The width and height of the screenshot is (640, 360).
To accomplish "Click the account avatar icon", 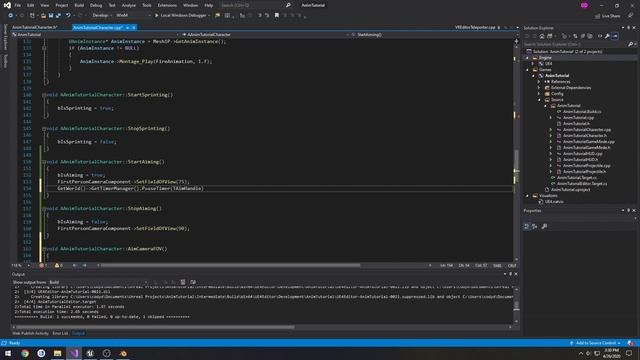I will coord(584,5).
